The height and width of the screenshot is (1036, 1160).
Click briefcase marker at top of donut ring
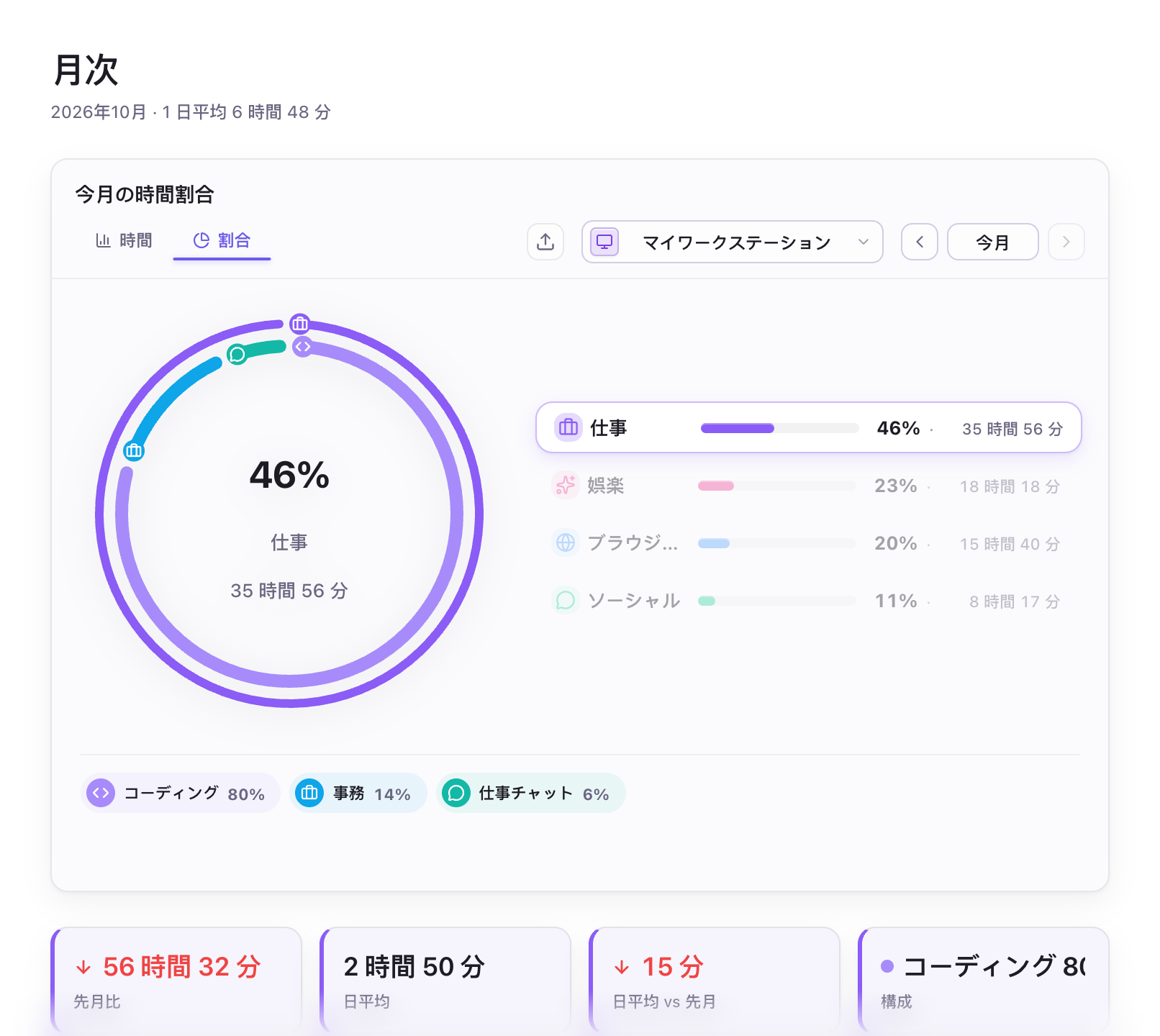(300, 324)
